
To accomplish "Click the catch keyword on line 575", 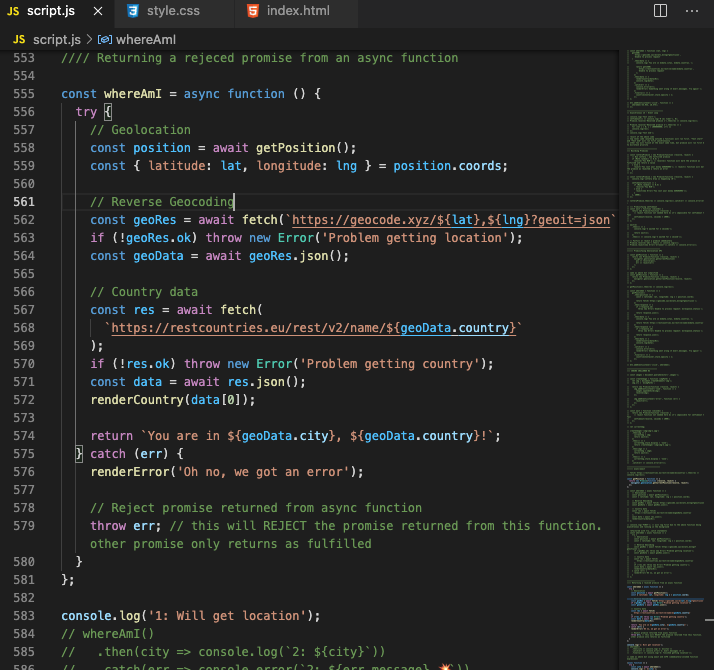I will (107, 454).
